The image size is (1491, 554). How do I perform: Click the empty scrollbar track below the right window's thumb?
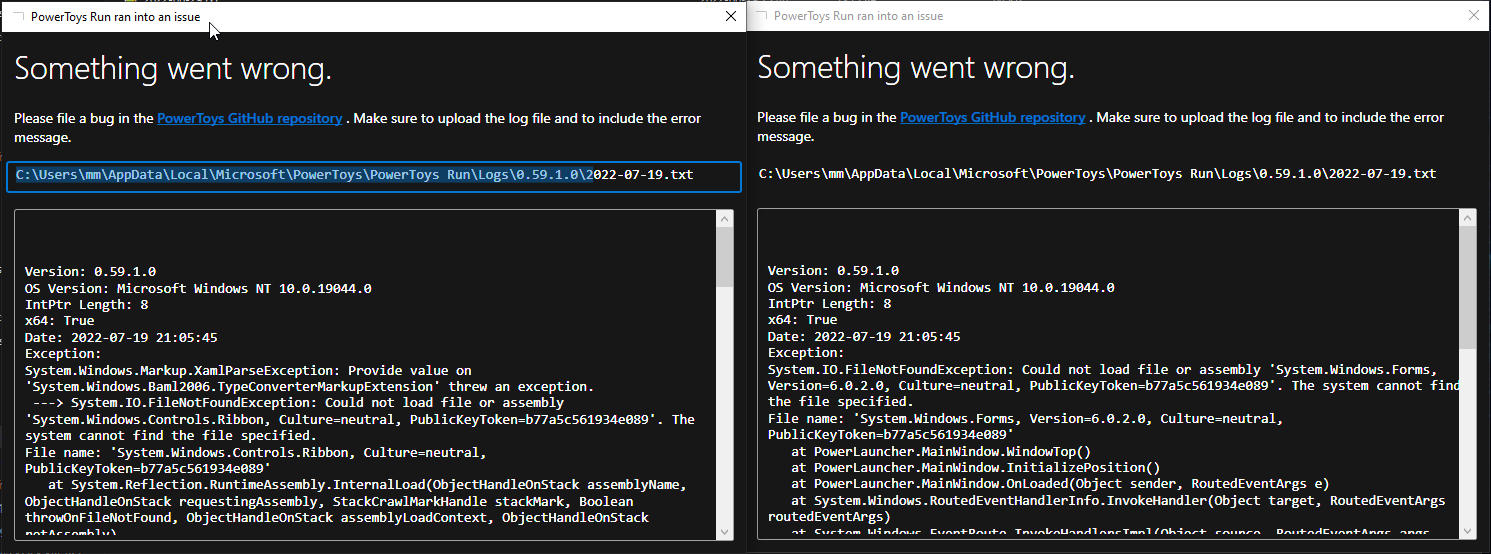(x=1467, y=436)
